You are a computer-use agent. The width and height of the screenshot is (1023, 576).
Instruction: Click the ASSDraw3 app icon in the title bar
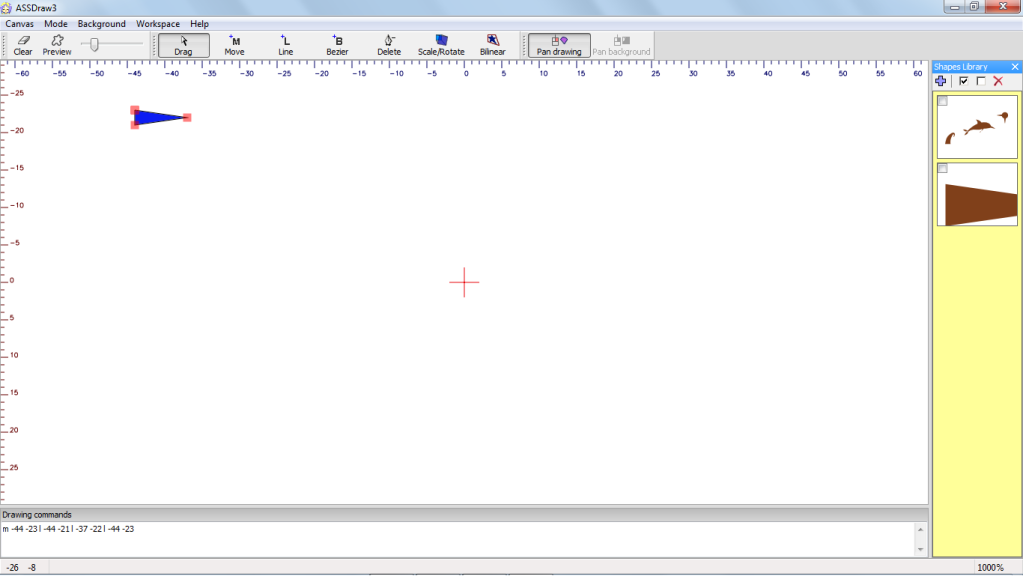7,8
